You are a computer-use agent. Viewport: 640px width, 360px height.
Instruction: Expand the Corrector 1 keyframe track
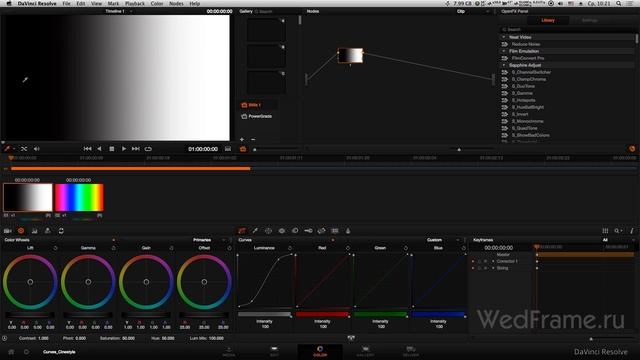tap(493, 261)
